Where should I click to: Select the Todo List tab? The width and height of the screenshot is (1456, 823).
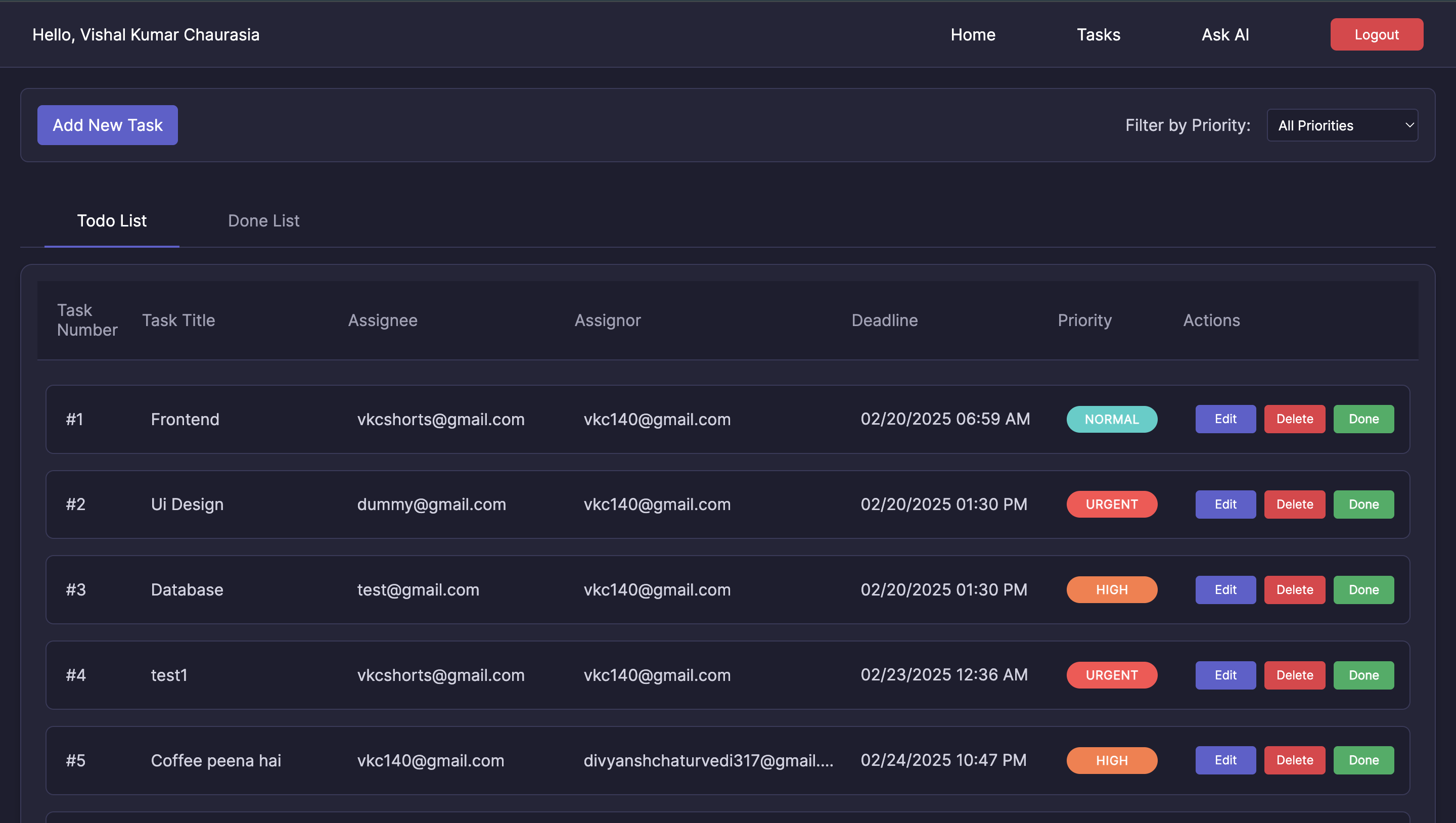tap(111, 220)
